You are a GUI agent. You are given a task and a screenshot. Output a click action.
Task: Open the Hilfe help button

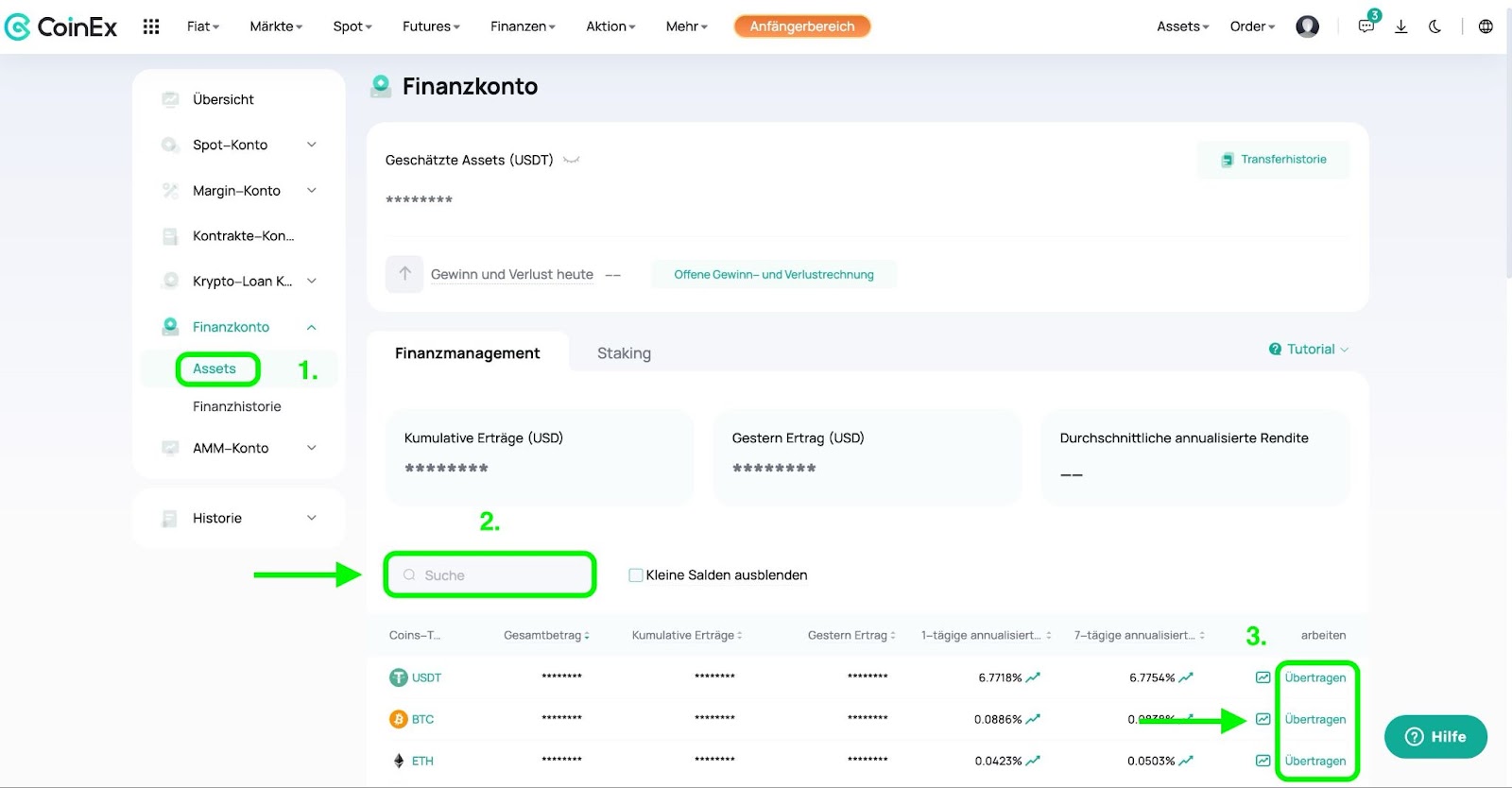pyautogui.click(x=1435, y=737)
